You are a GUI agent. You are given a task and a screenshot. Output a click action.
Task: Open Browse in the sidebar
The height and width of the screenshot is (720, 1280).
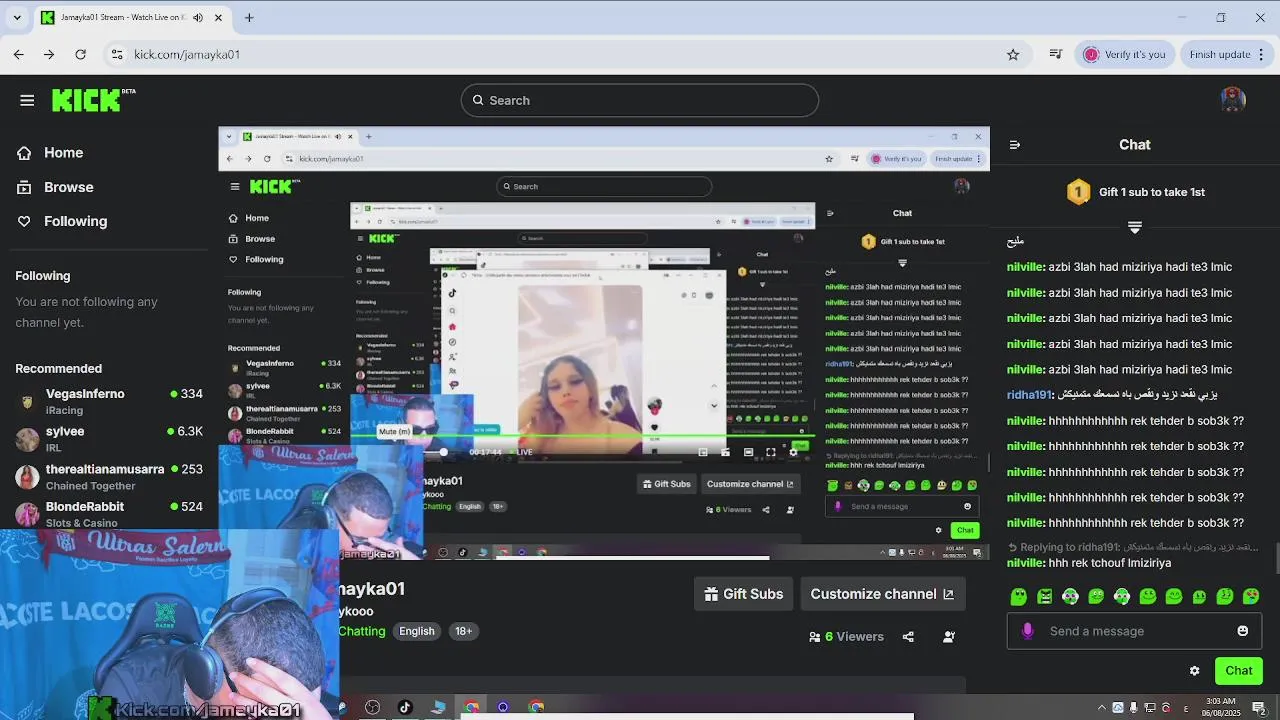55,187
